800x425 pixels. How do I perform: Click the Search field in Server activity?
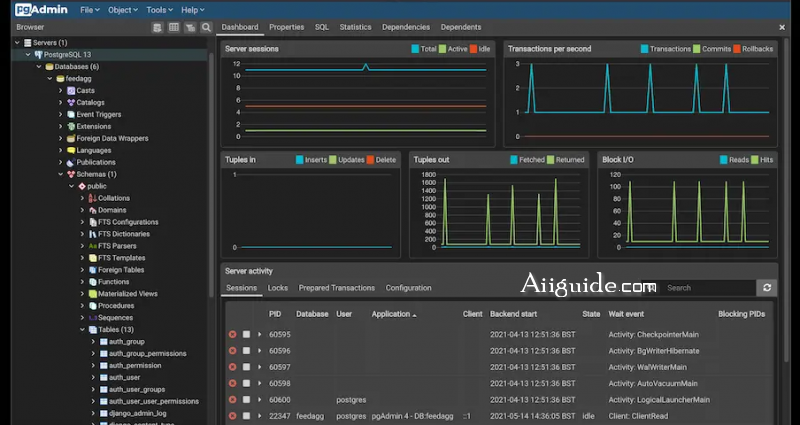coord(708,288)
